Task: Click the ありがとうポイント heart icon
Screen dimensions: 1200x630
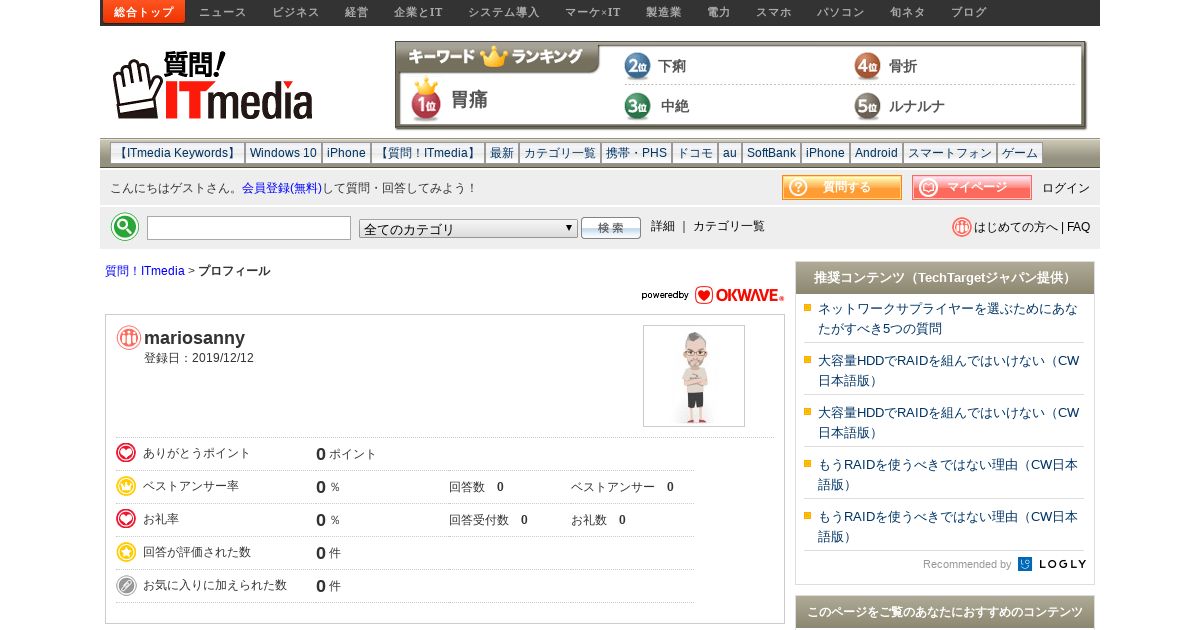Action: point(126,453)
